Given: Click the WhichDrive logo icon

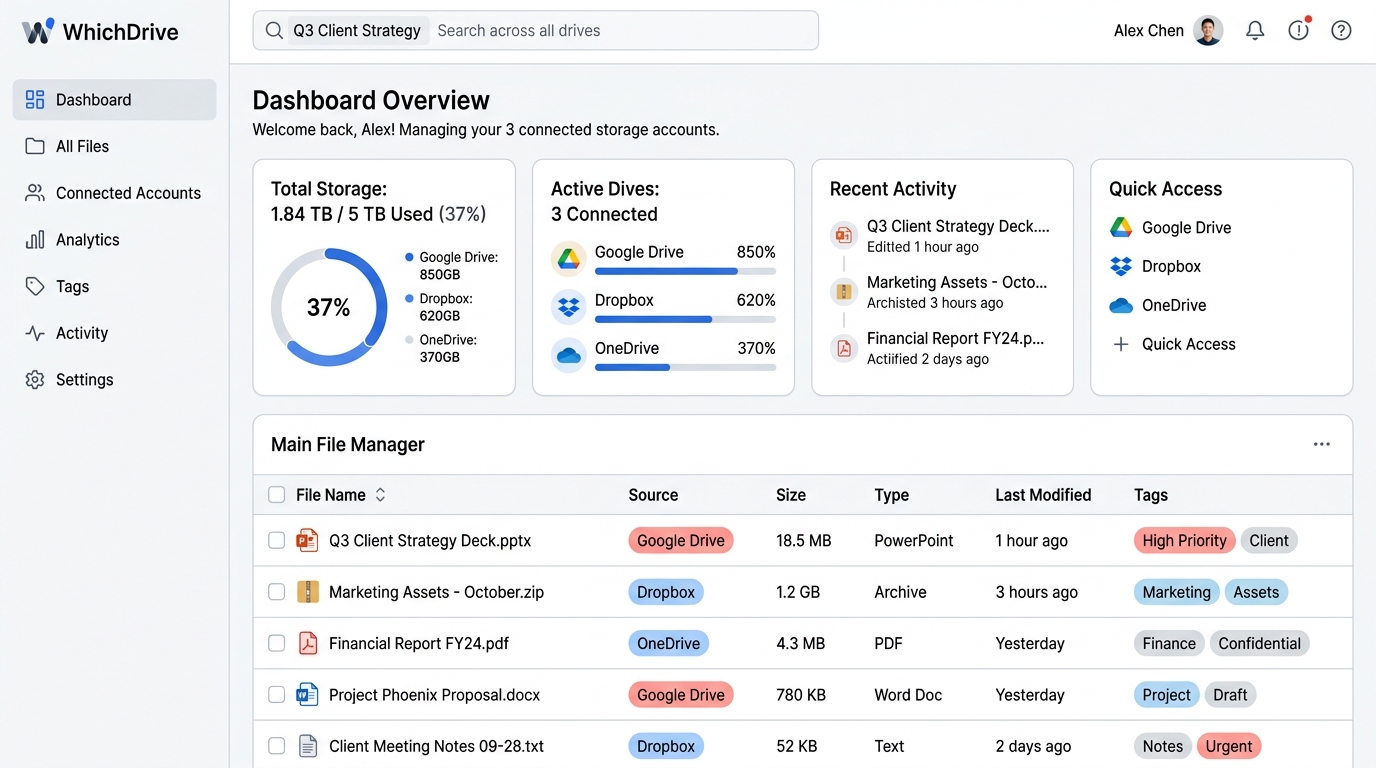Looking at the screenshot, I should pyautogui.click(x=38, y=31).
